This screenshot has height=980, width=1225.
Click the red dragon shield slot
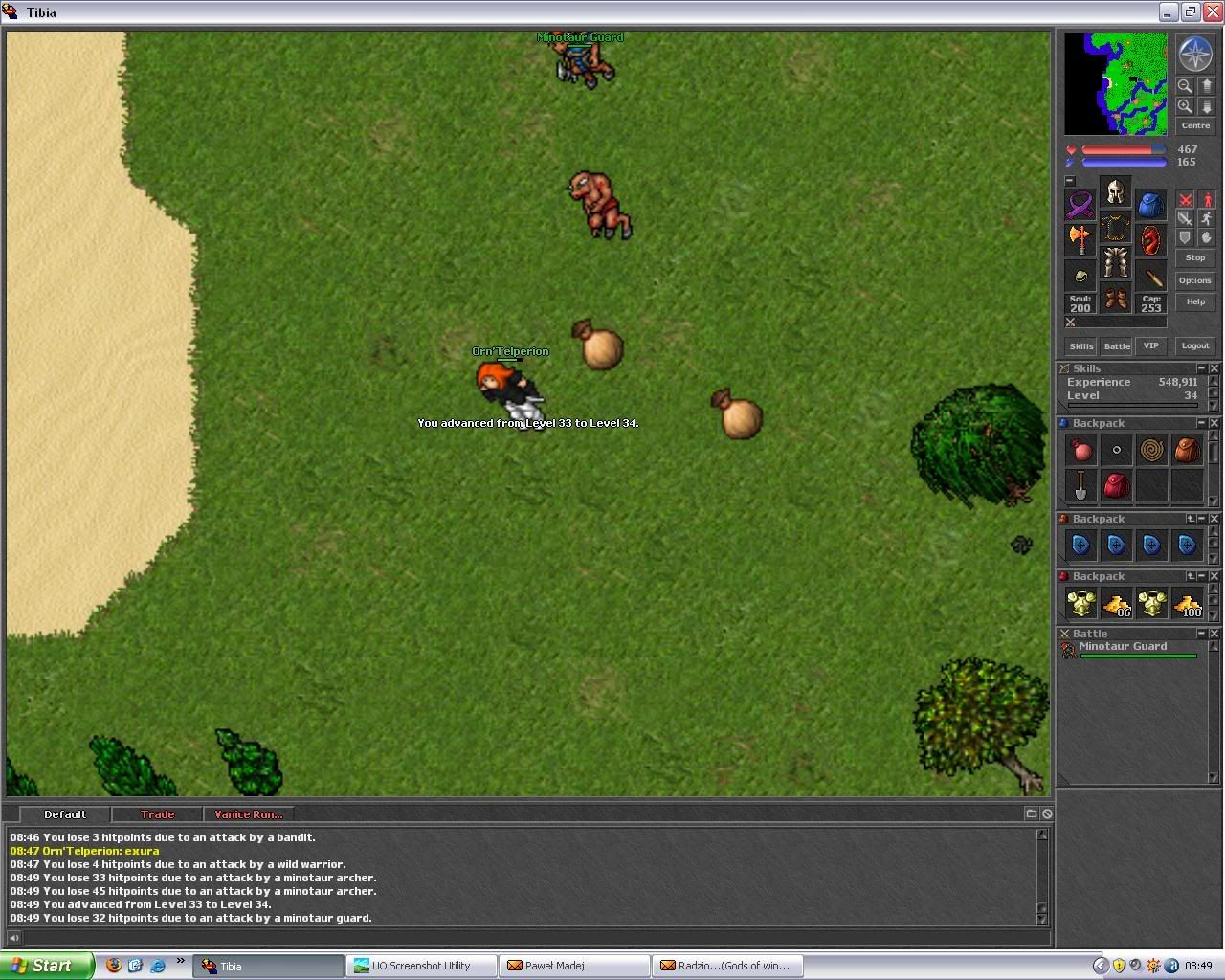tap(1150, 240)
